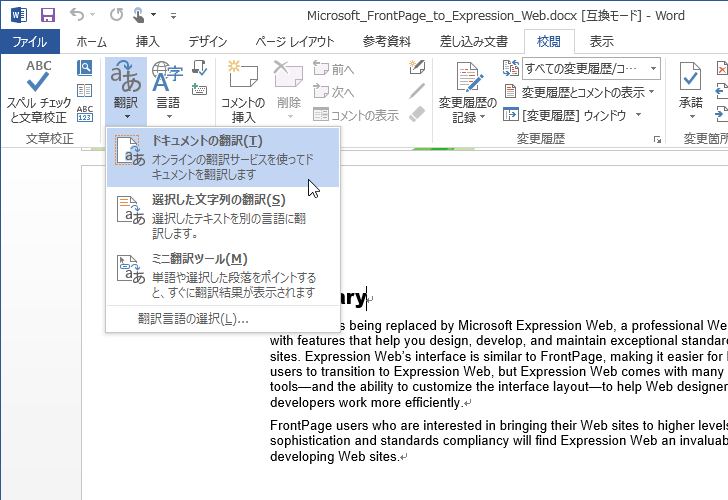The image size is (728, 500).
Task: Open すべての変更履歴/コメント display combo box
Action: coord(591,69)
